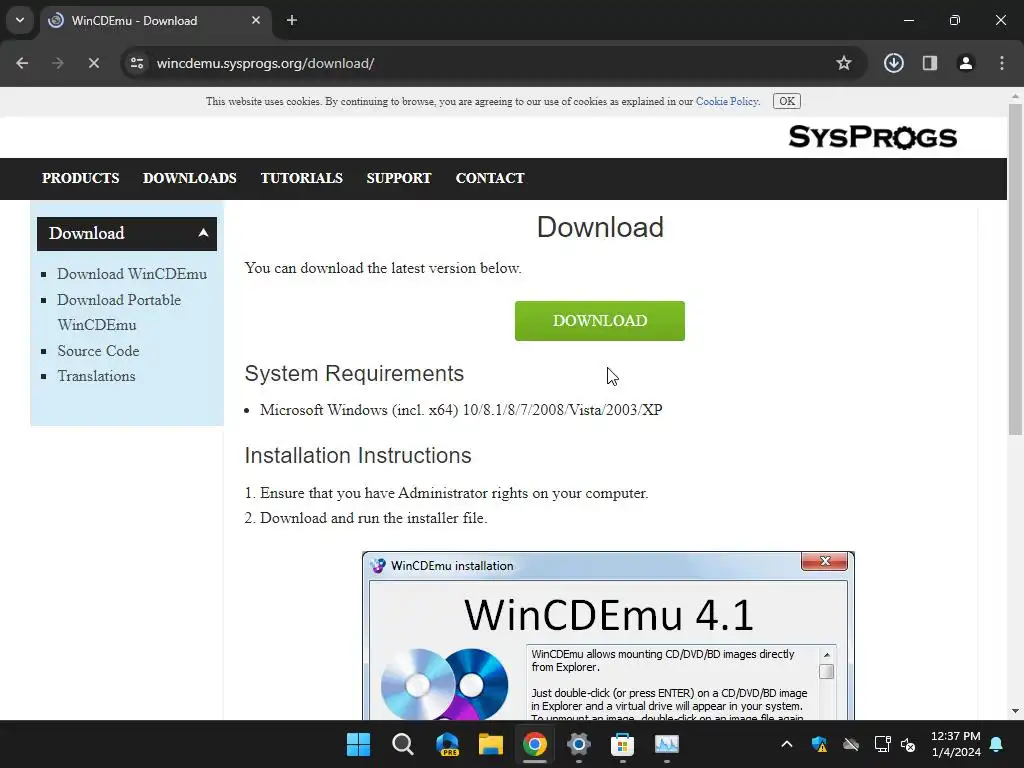1024x768 pixels.
Task: Click the browser forward arrow
Action: coord(57,63)
